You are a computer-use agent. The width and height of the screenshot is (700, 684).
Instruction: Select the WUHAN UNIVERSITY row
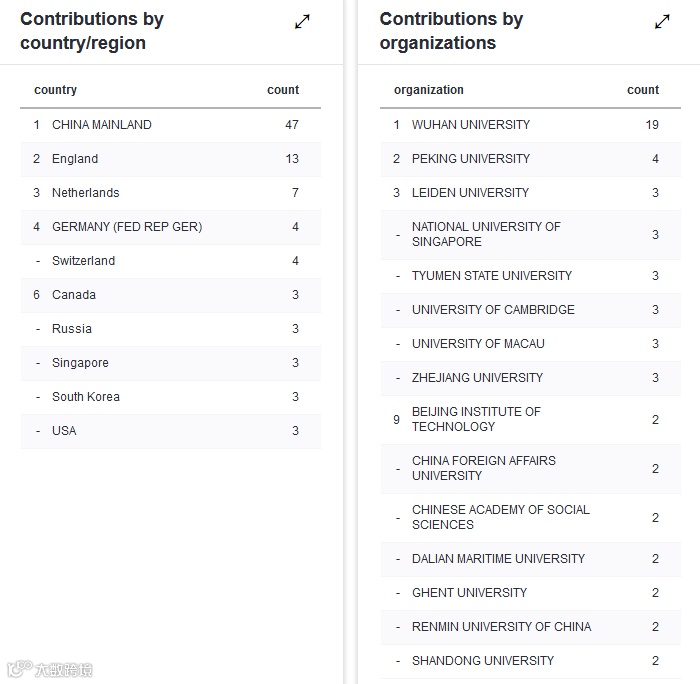(x=471, y=125)
